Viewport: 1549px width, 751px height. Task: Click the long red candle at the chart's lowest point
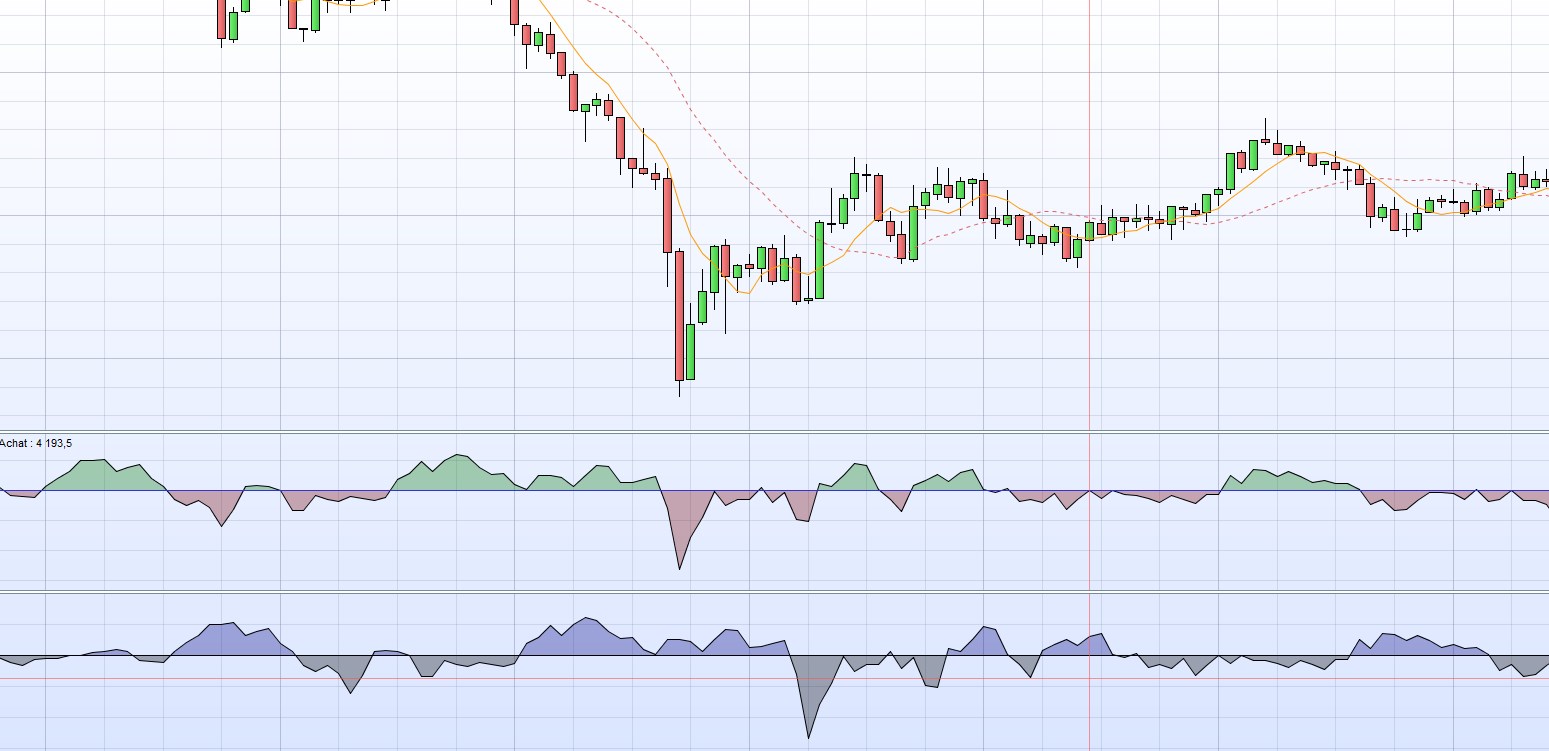[x=680, y=316]
